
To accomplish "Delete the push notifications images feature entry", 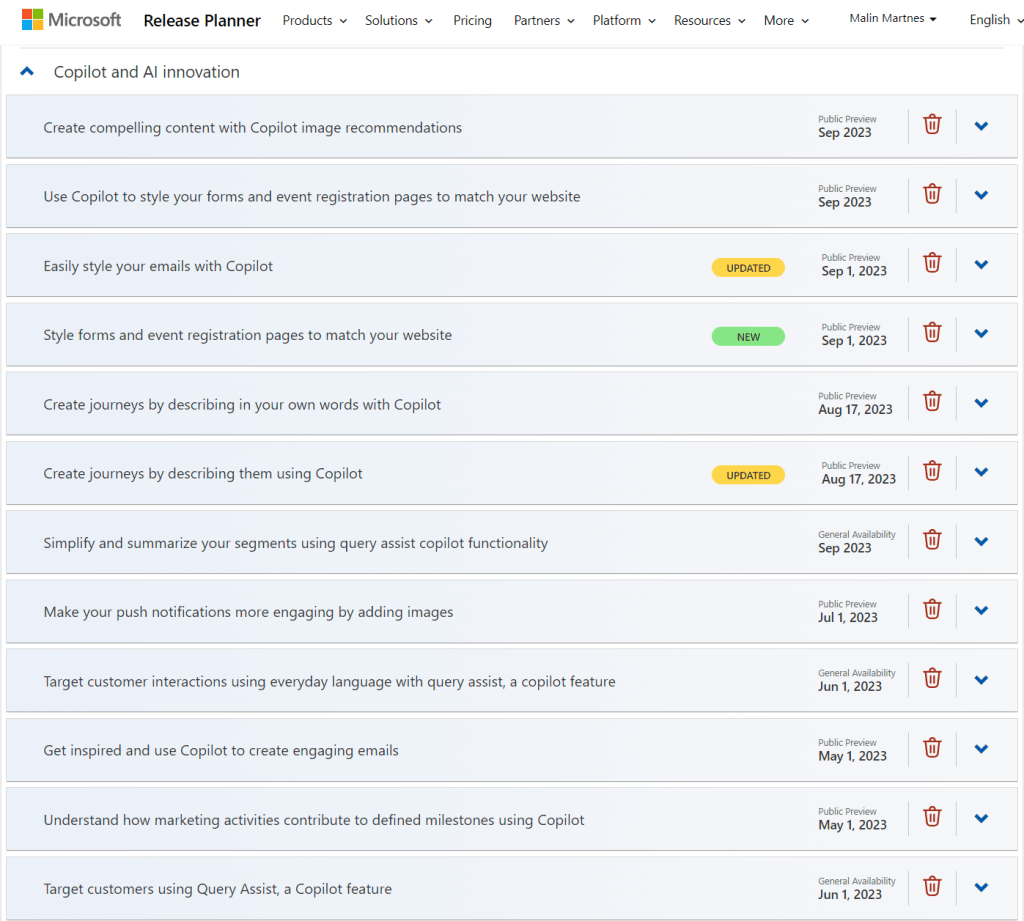I will (x=931, y=609).
